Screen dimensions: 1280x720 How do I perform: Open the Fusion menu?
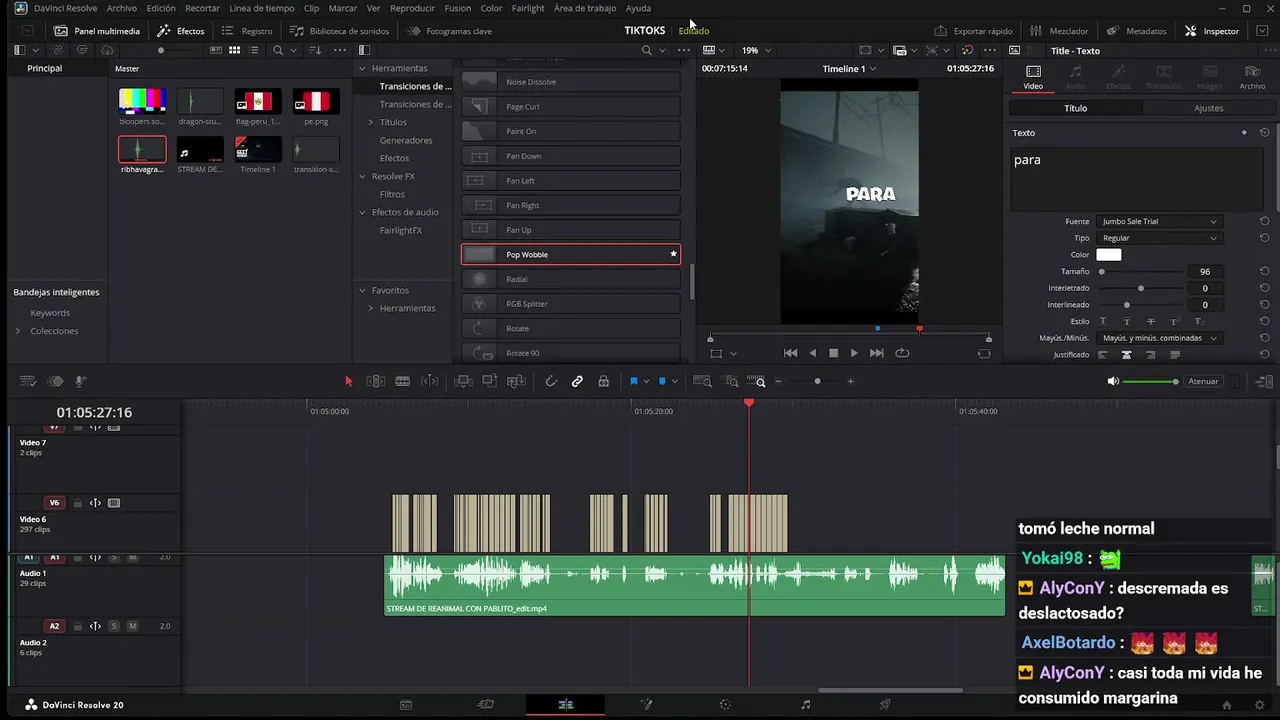[457, 8]
